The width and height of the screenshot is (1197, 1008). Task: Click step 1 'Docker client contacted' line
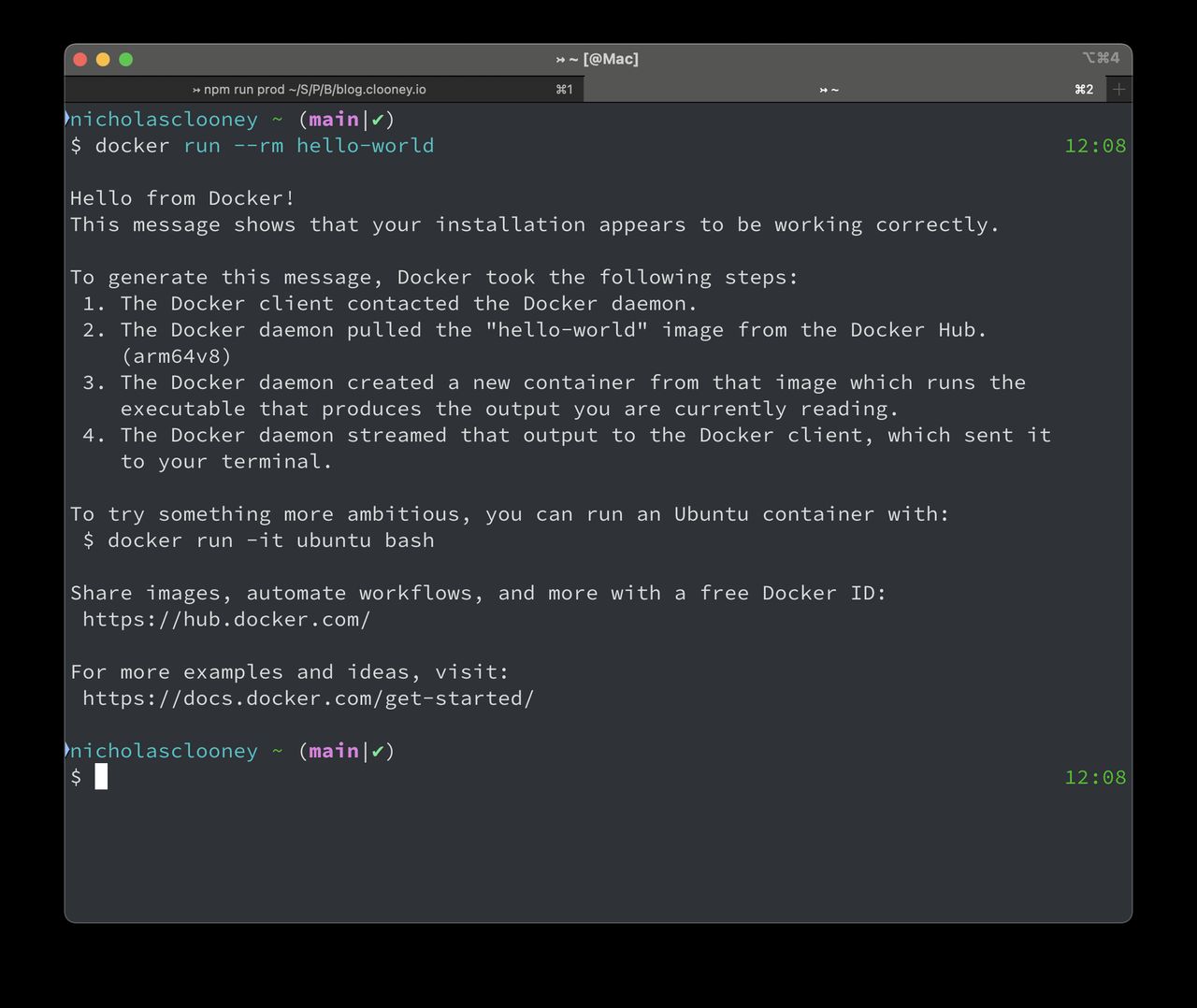point(390,304)
